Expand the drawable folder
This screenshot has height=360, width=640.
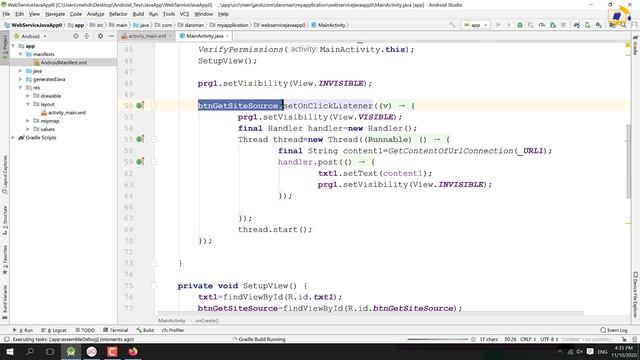coord(28,96)
